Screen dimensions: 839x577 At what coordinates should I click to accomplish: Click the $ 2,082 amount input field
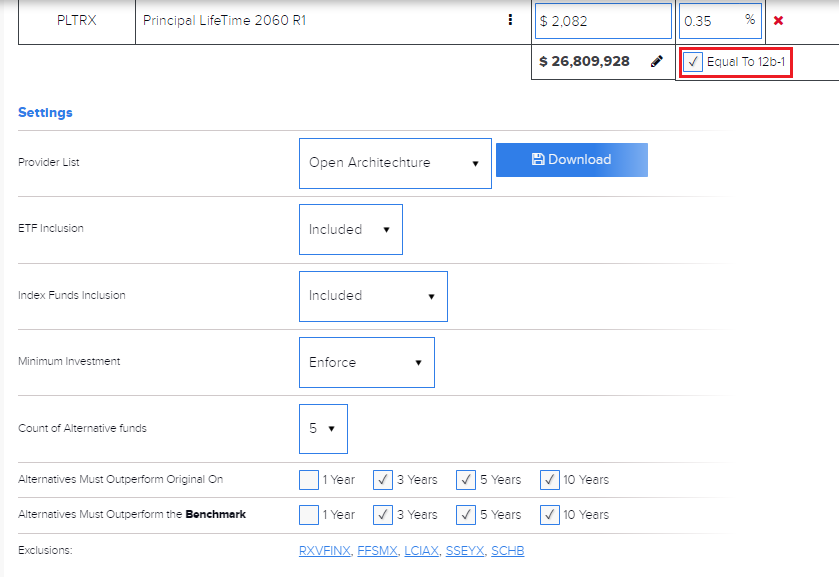click(x=603, y=21)
